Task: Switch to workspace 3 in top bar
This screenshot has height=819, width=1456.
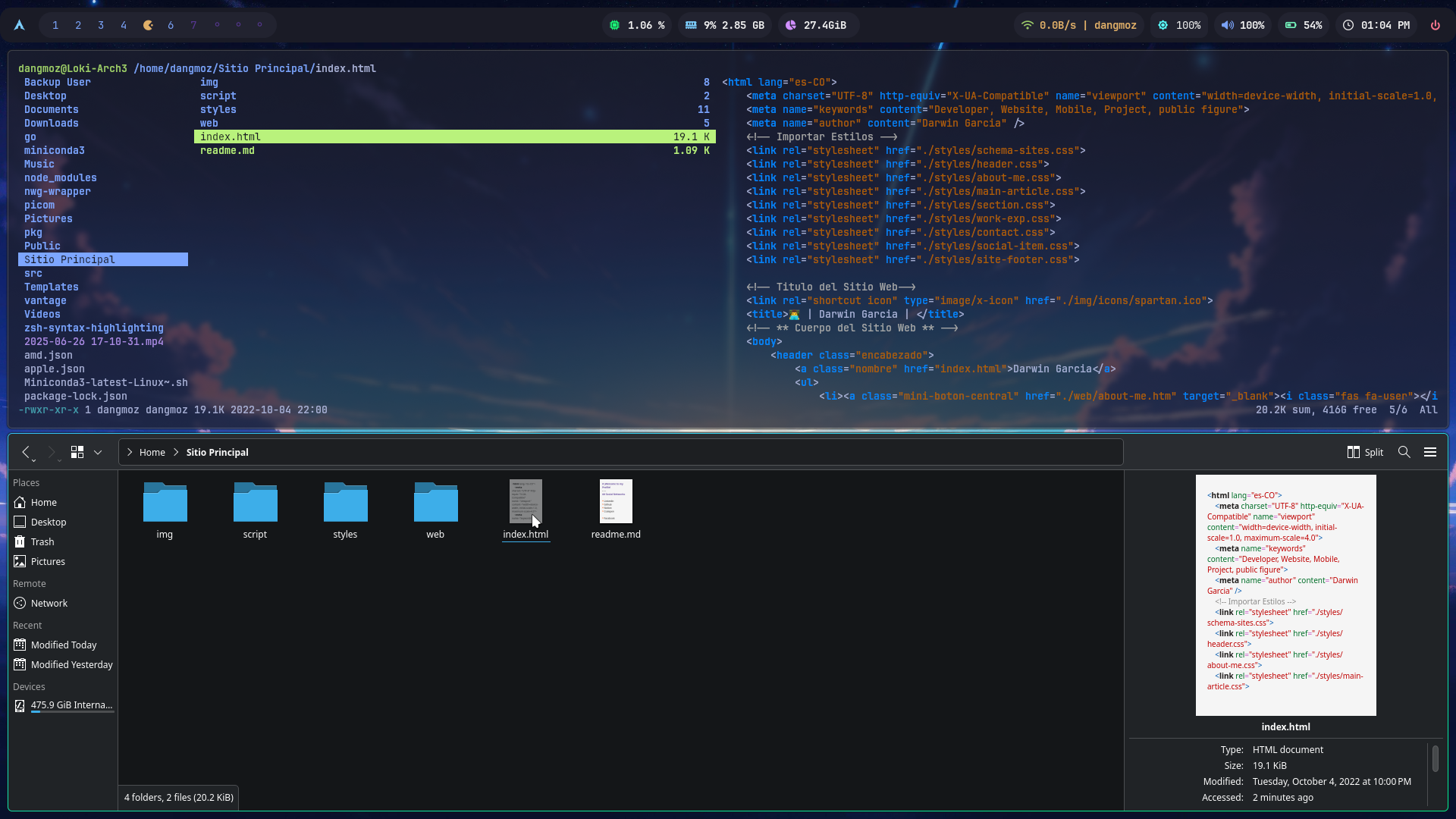Action: coord(101,25)
